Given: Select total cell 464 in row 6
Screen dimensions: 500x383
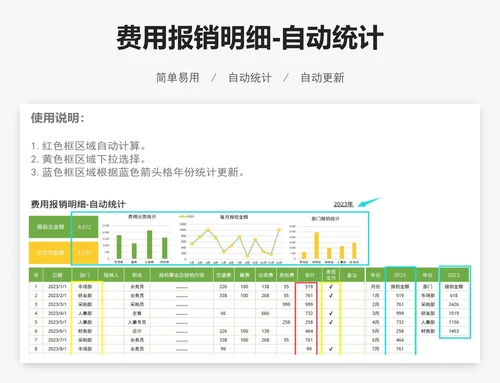Looking at the screenshot, I should 309,331.
